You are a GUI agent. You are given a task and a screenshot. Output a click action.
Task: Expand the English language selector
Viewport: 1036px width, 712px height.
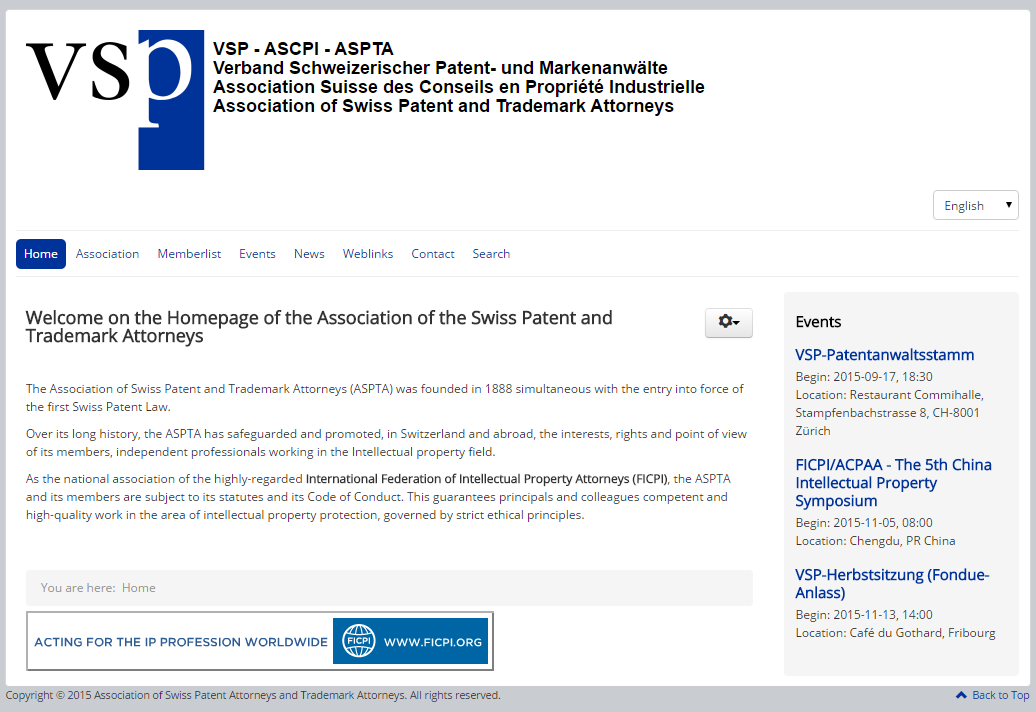click(975, 205)
